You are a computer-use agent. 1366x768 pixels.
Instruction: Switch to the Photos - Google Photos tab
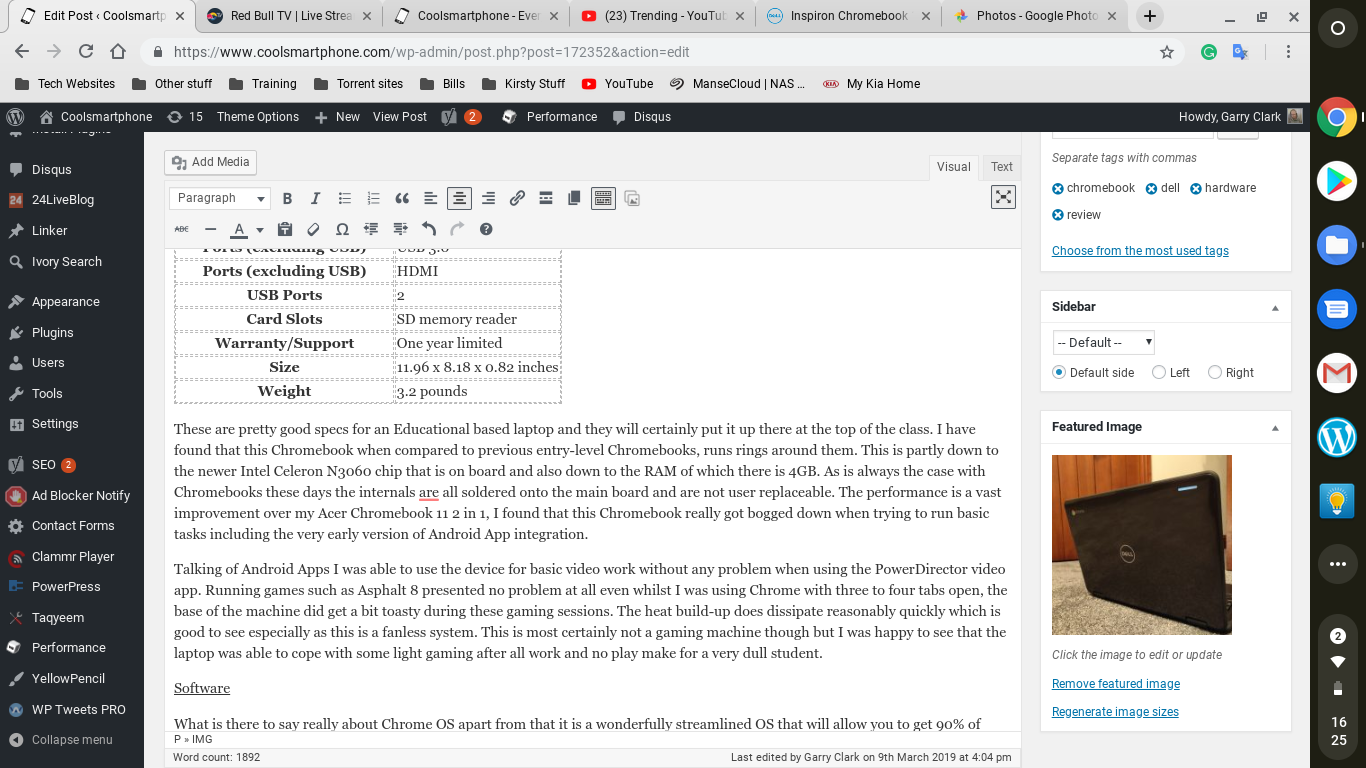tap(1035, 16)
